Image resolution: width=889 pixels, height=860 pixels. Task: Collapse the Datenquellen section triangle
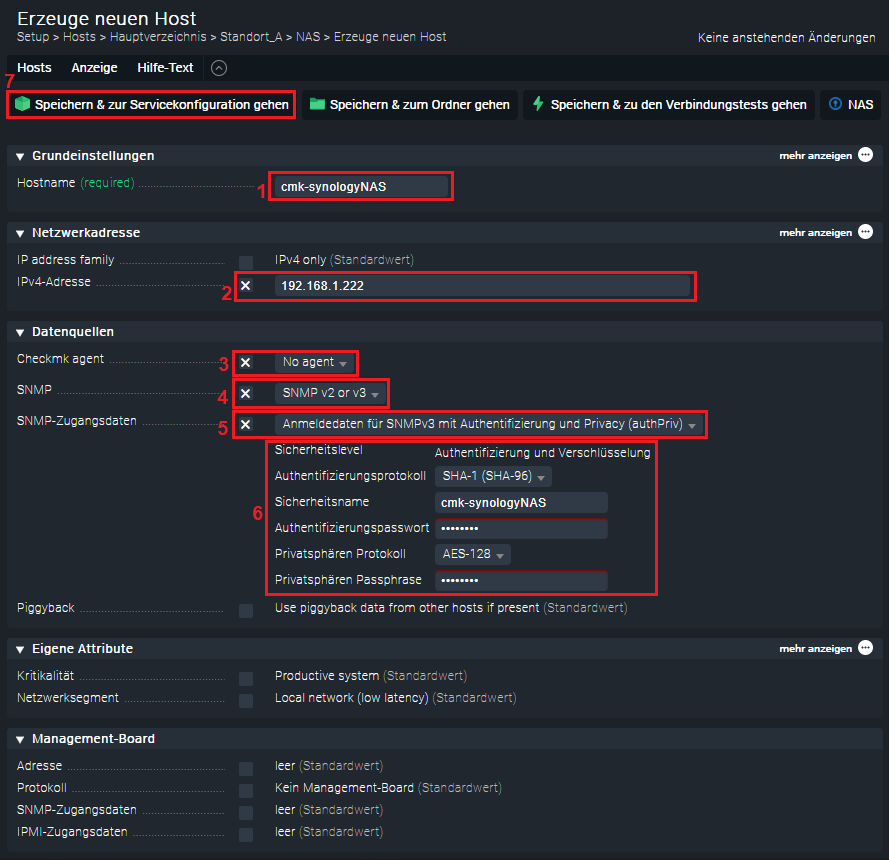(20, 332)
